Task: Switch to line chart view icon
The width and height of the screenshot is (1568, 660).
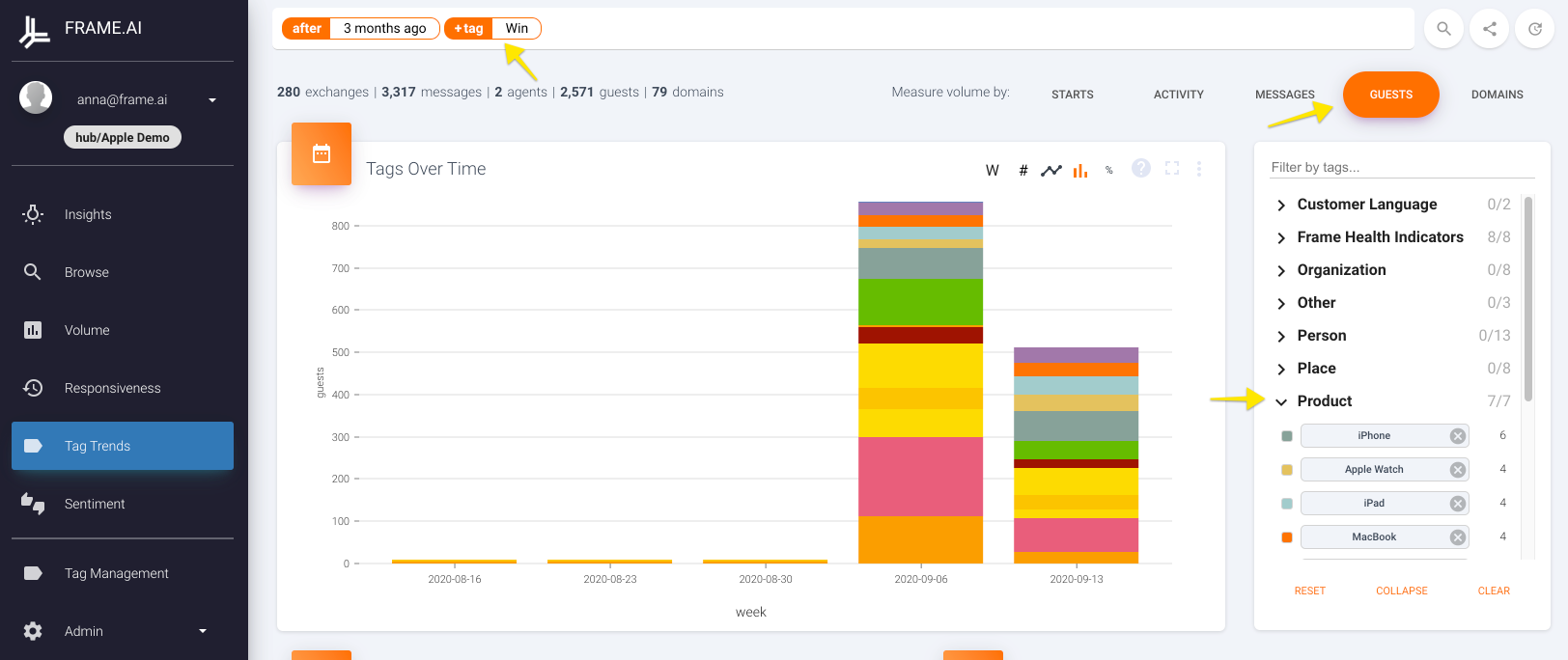Action: pyautogui.click(x=1051, y=171)
